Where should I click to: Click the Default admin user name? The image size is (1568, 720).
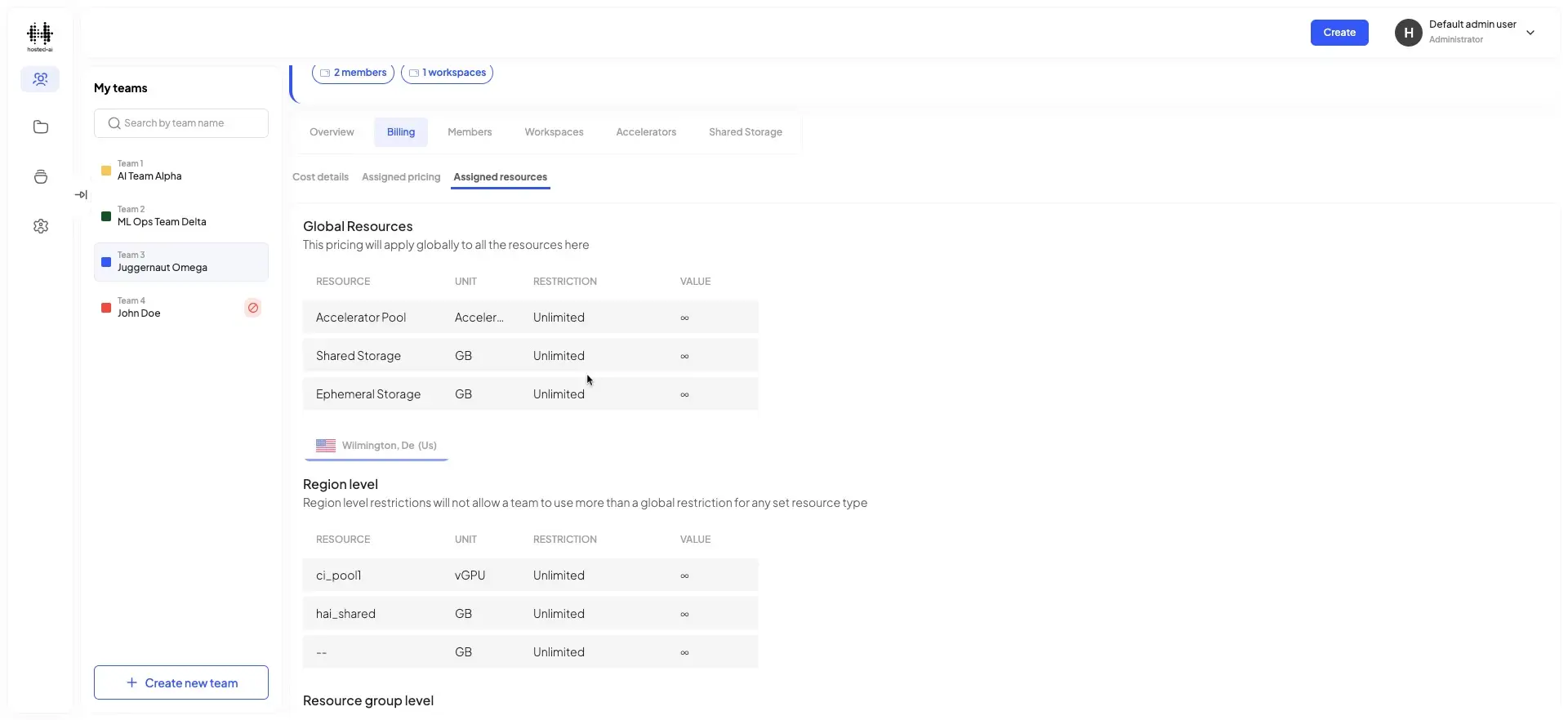point(1472,24)
